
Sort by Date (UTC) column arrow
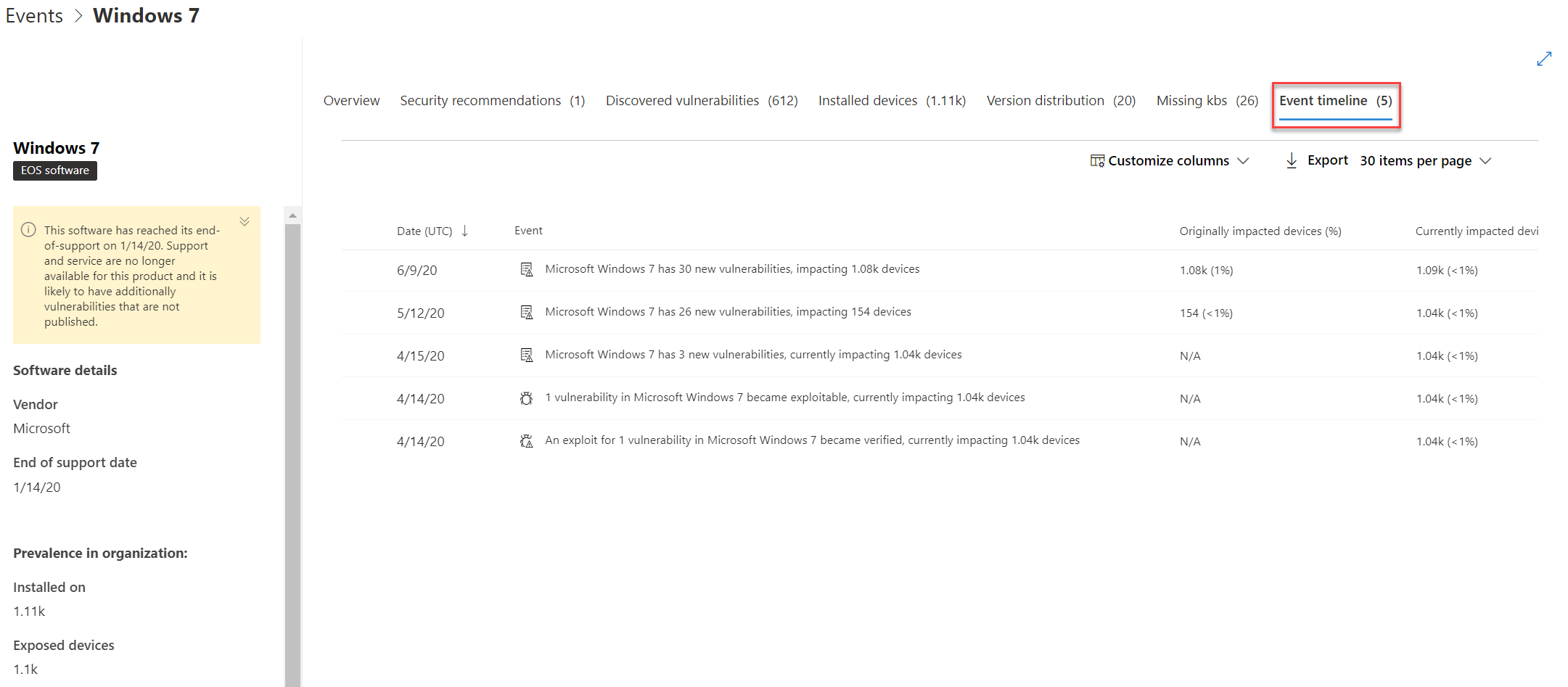click(465, 231)
